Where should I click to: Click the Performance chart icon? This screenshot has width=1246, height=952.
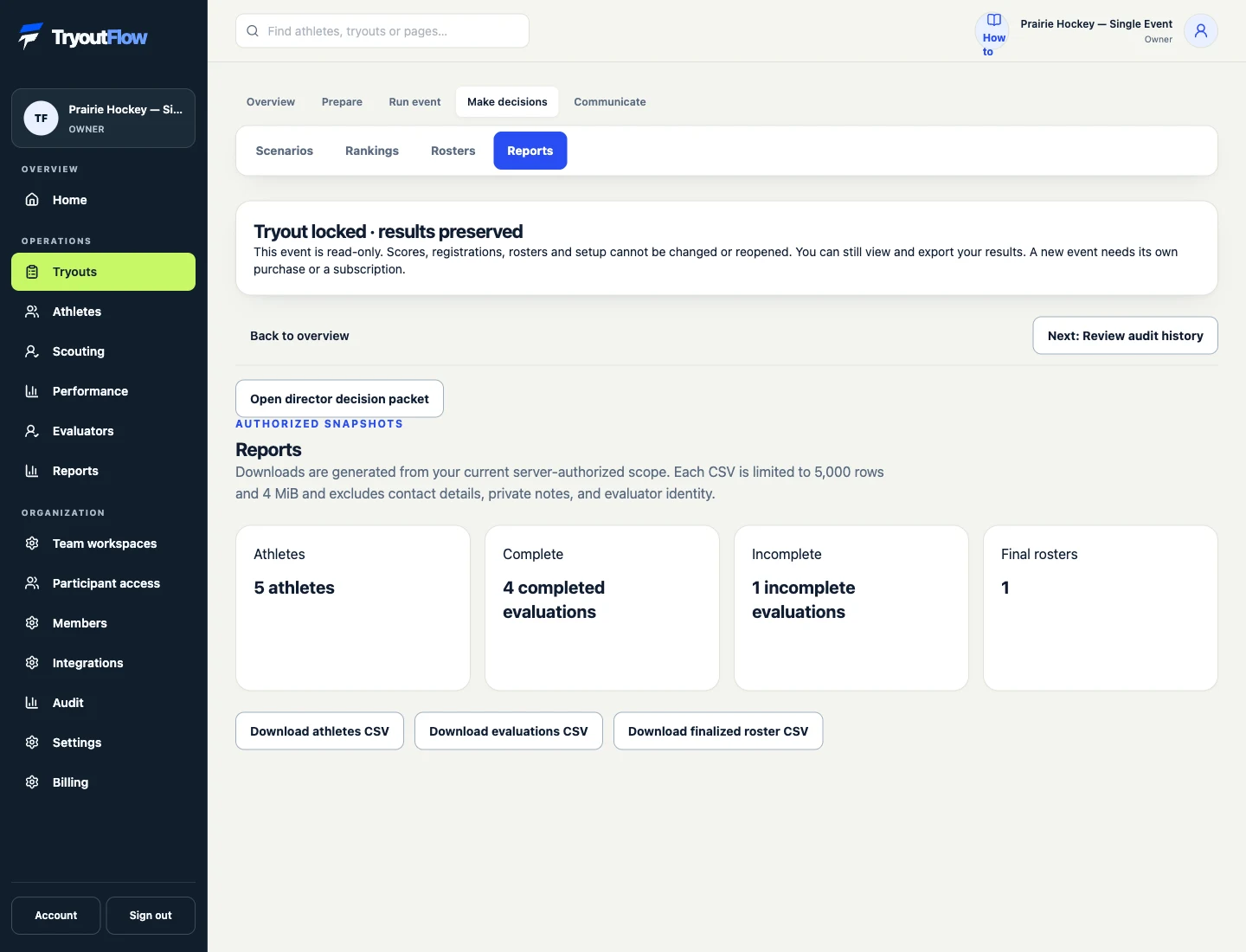(32, 391)
